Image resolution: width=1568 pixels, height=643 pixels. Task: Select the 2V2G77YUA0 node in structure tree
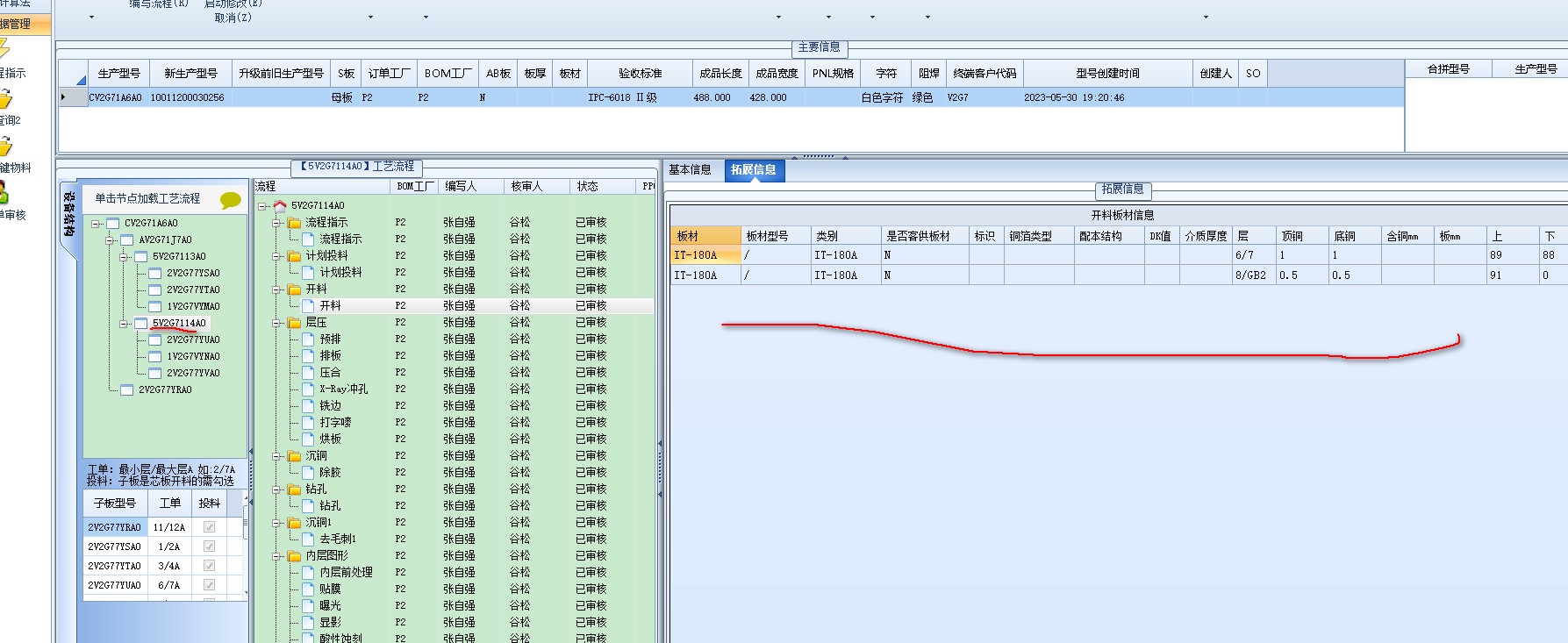point(193,340)
